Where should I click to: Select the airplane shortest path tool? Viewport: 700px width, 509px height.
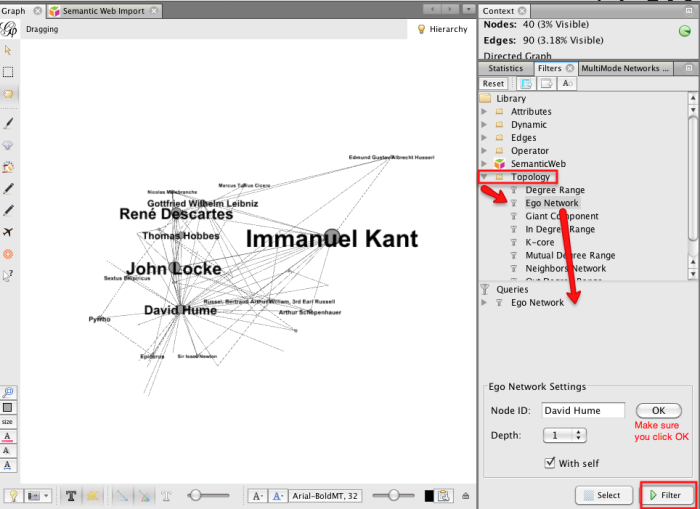8,232
